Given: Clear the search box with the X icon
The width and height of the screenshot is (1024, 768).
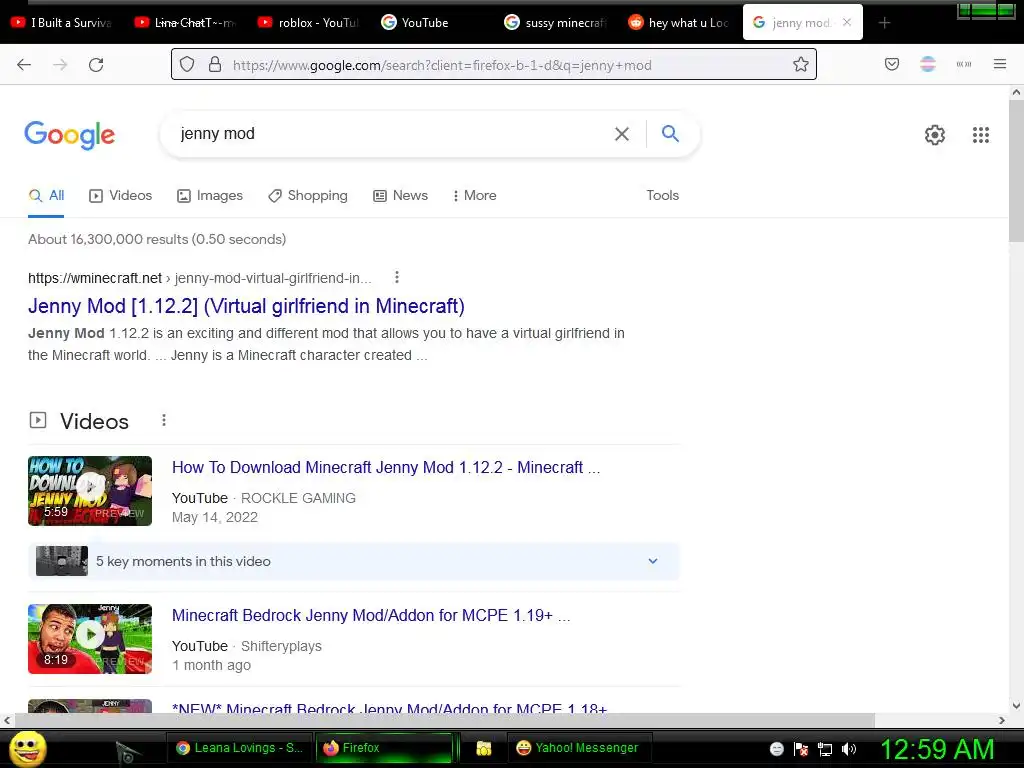Looking at the screenshot, I should [622, 134].
